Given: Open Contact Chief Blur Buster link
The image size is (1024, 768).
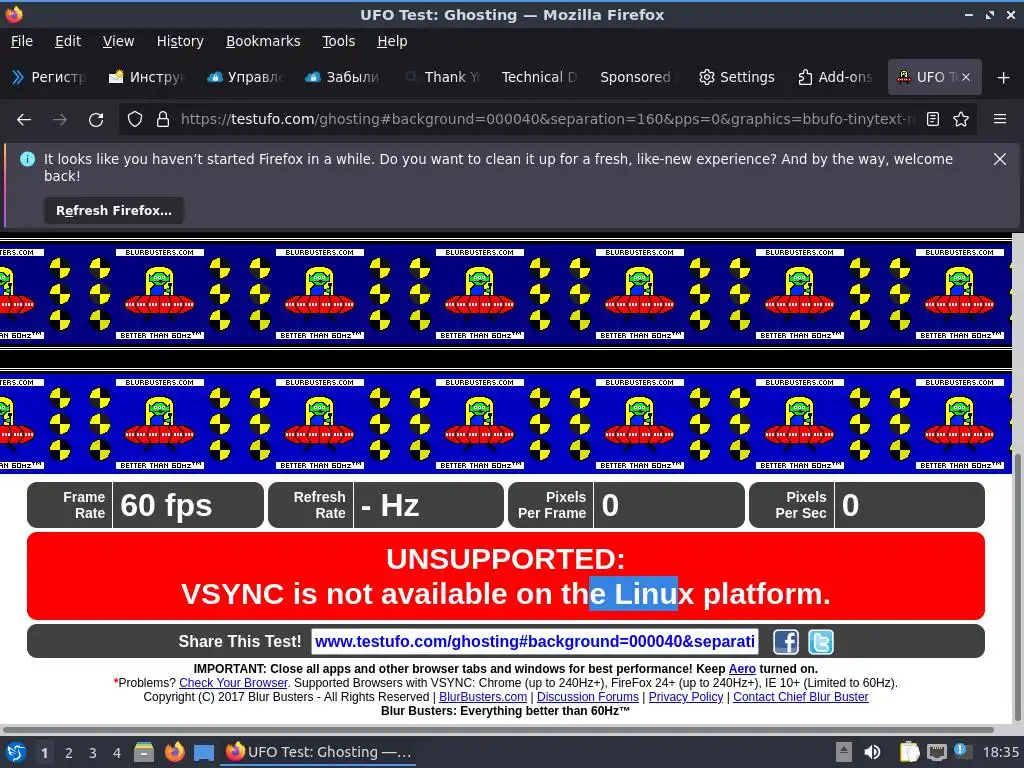Looking at the screenshot, I should [x=801, y=697].
